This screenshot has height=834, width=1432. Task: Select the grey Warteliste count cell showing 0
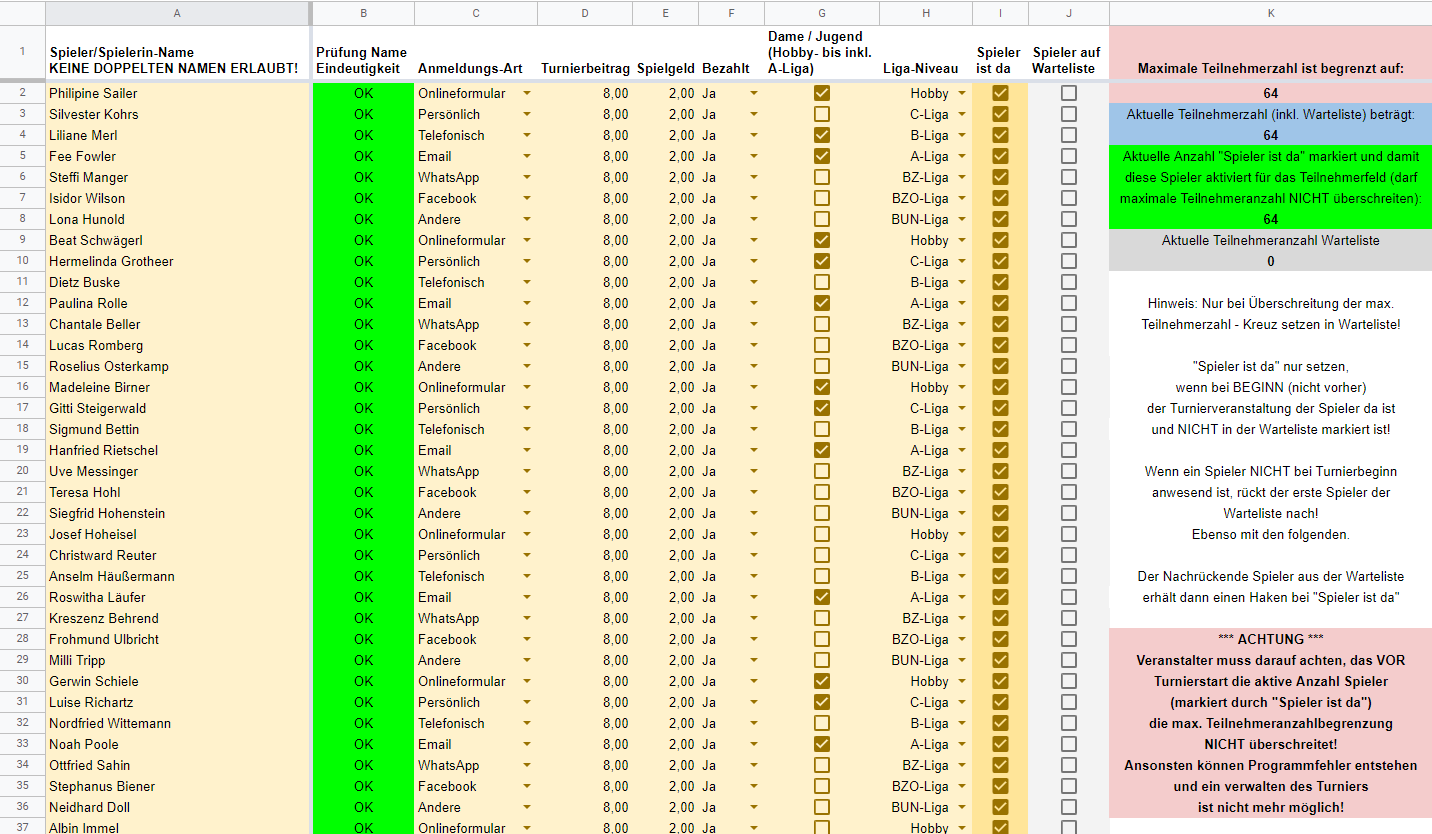1270,261
